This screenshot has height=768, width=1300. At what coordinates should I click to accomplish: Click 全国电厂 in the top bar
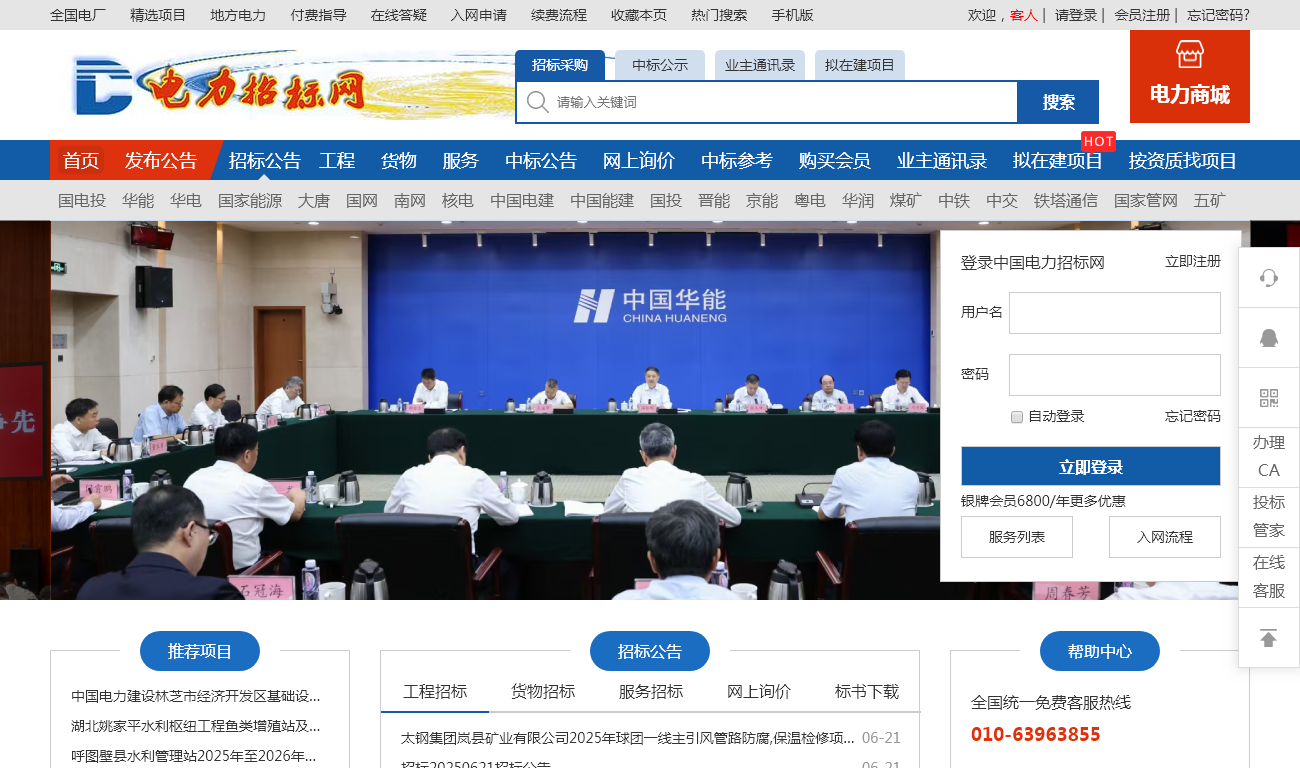(78, 15)
